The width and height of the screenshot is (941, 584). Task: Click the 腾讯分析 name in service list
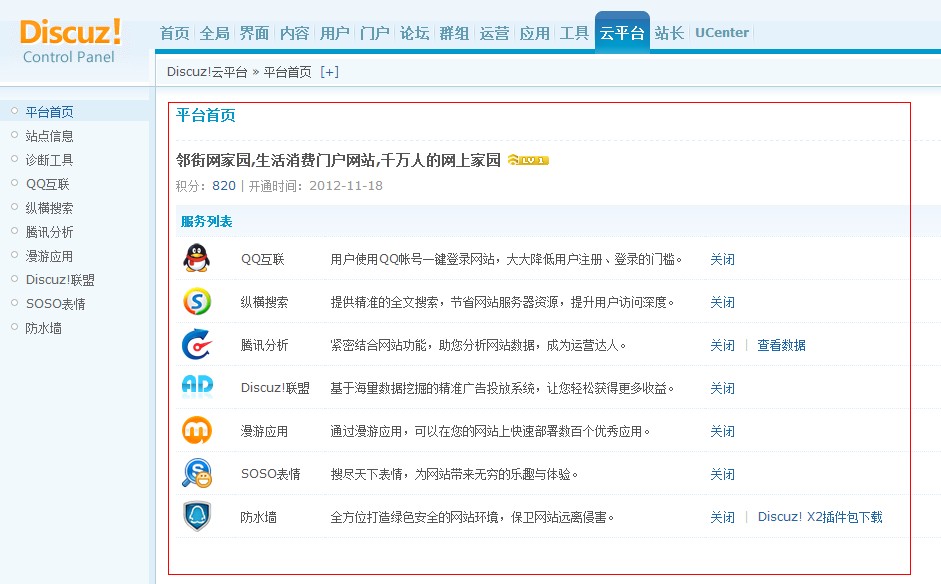coord(265,345)
